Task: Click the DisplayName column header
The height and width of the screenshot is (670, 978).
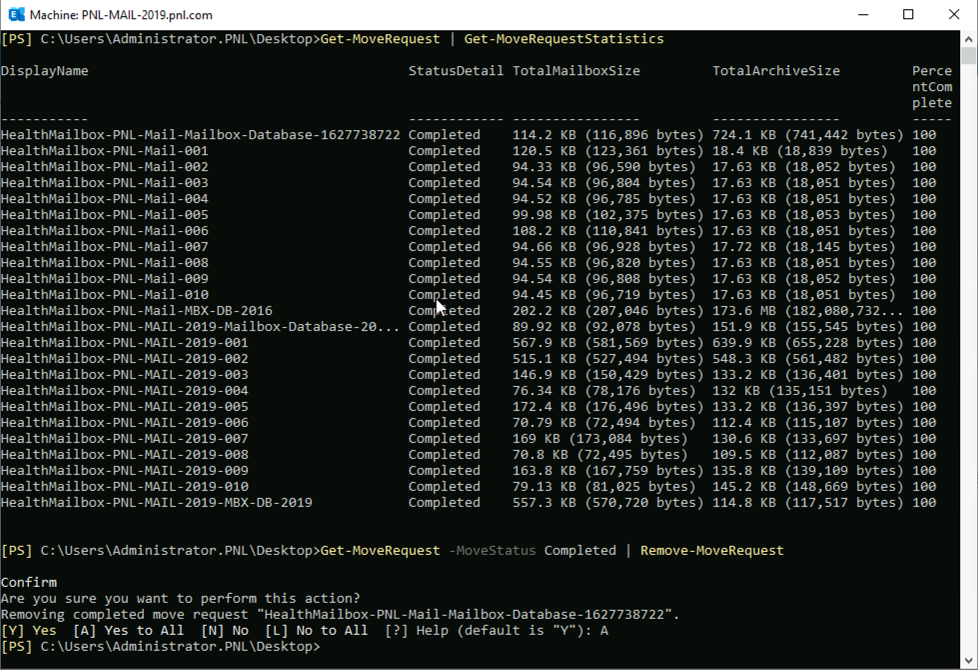Action: point(45,71)
